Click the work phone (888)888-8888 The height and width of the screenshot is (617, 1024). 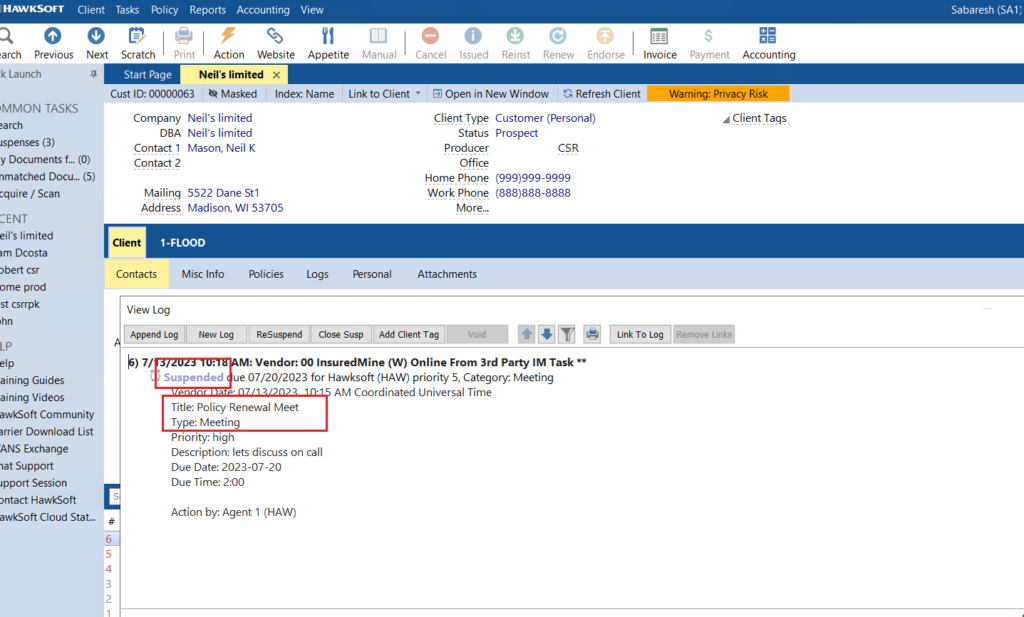(x=533, y=193)
